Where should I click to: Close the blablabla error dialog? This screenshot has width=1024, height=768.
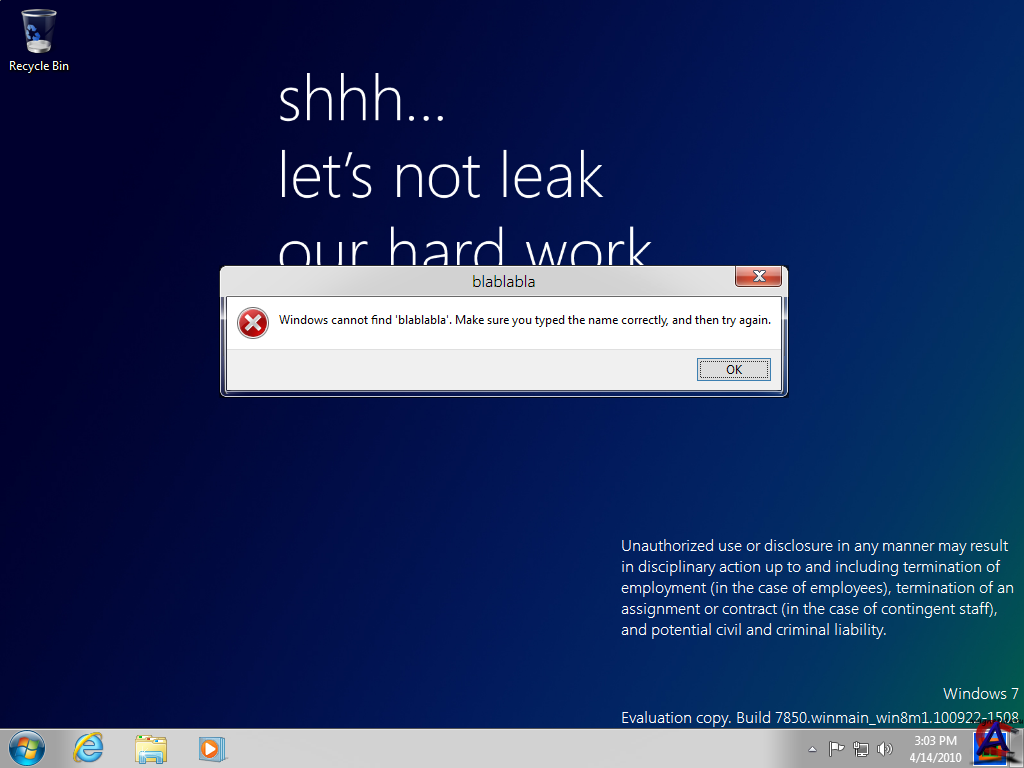point(758,277)
